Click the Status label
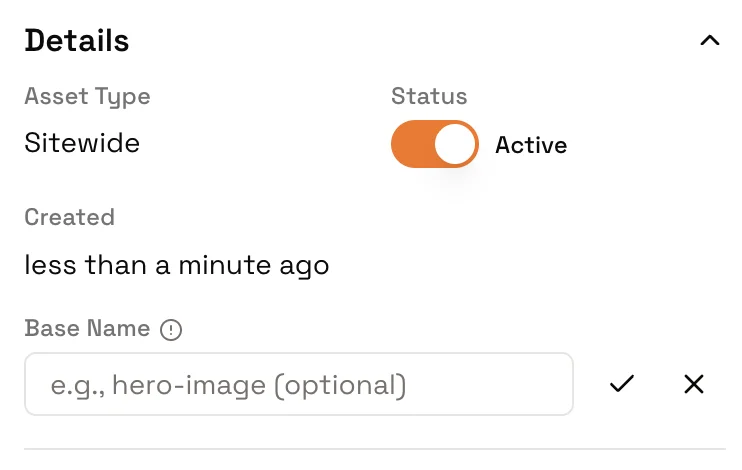 pos(429,97)
